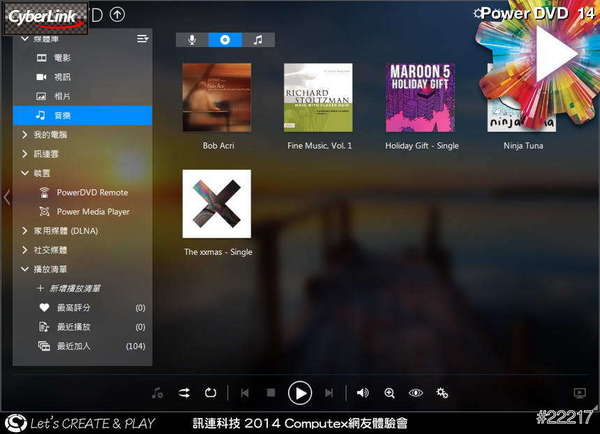600x434 pixels.
Task: Collapse the 裝置 devices section
Action: [x=25, y=173]
